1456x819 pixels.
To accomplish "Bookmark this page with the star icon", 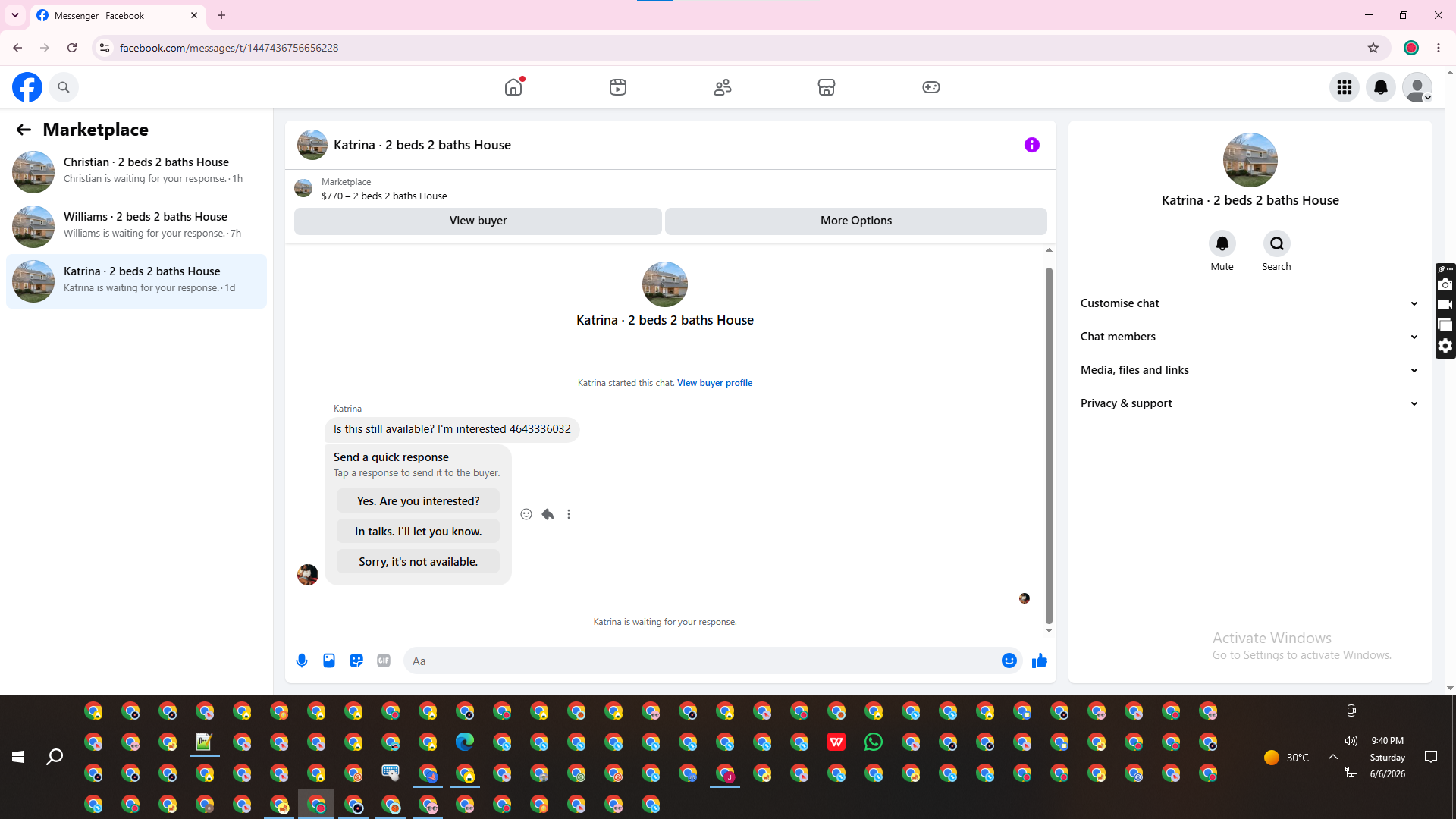I will [x=1373, y=48].
